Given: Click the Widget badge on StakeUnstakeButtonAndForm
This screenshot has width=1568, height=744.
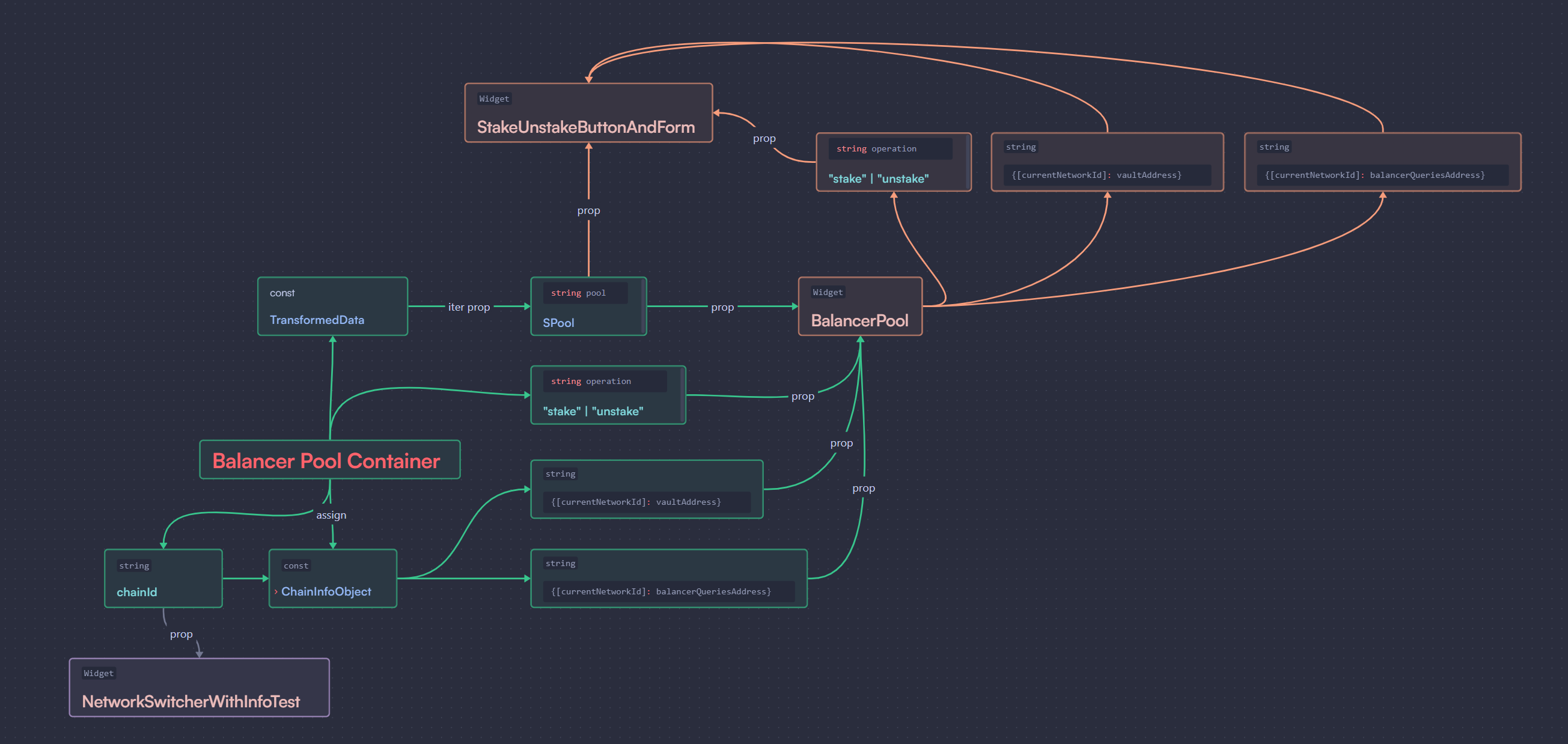Looking at the screenshot, I should [493, 98].
